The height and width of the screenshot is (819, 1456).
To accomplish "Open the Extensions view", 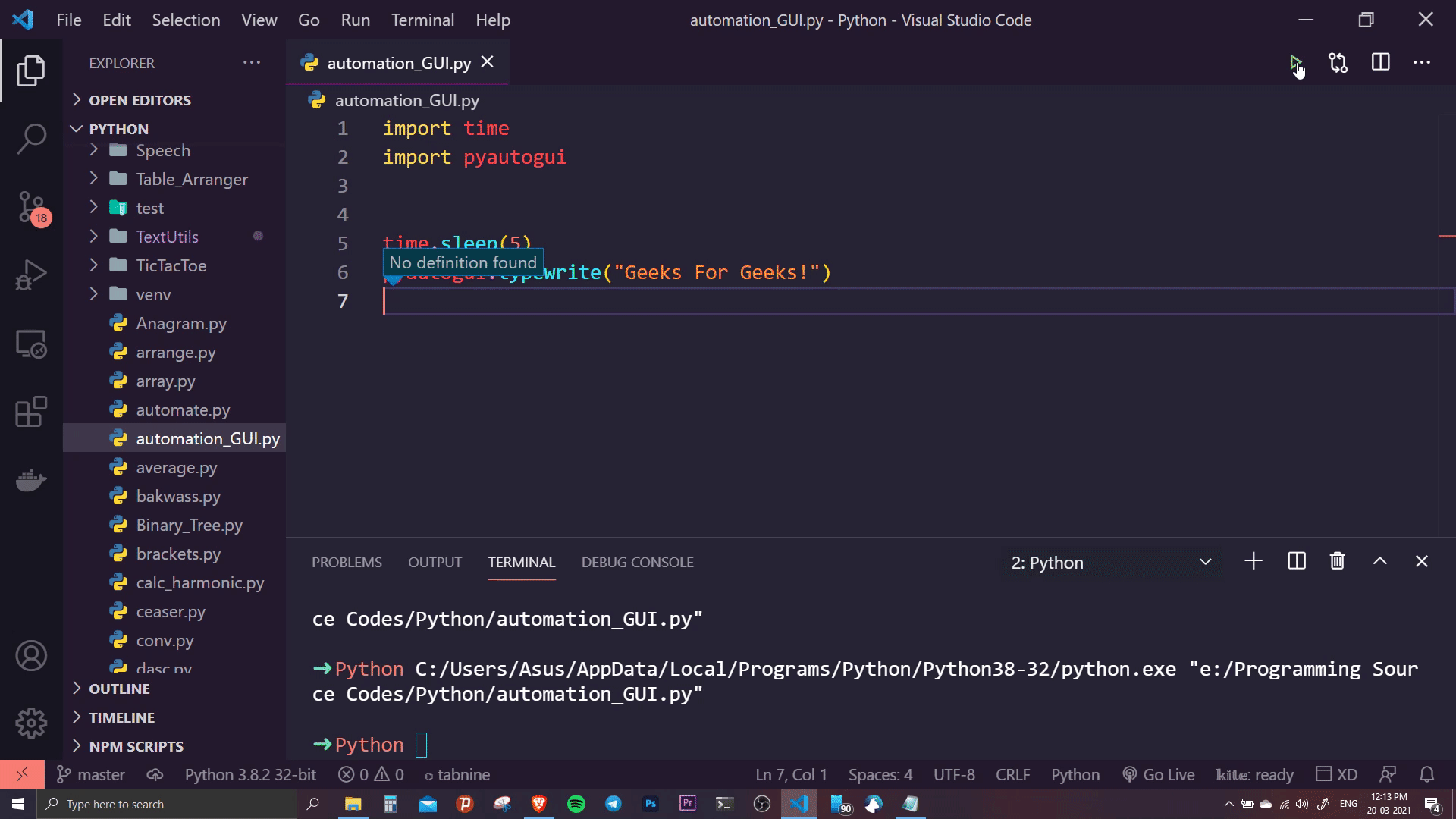I will pos(31,412).
